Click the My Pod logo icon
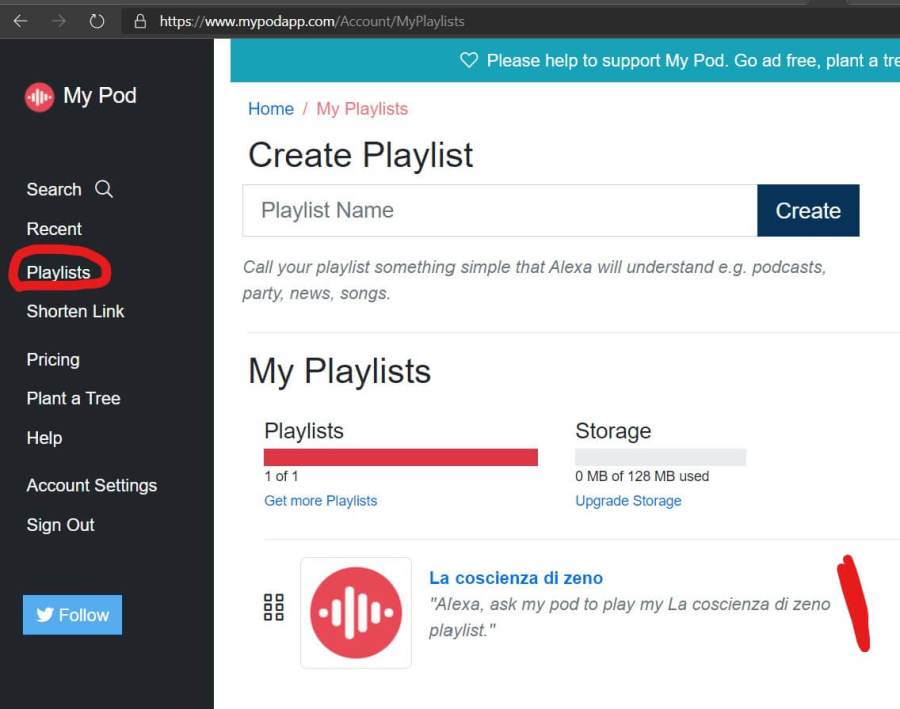The height and width of the screenshot is (709, 900). pyautogui.click(x=39, y=97)
